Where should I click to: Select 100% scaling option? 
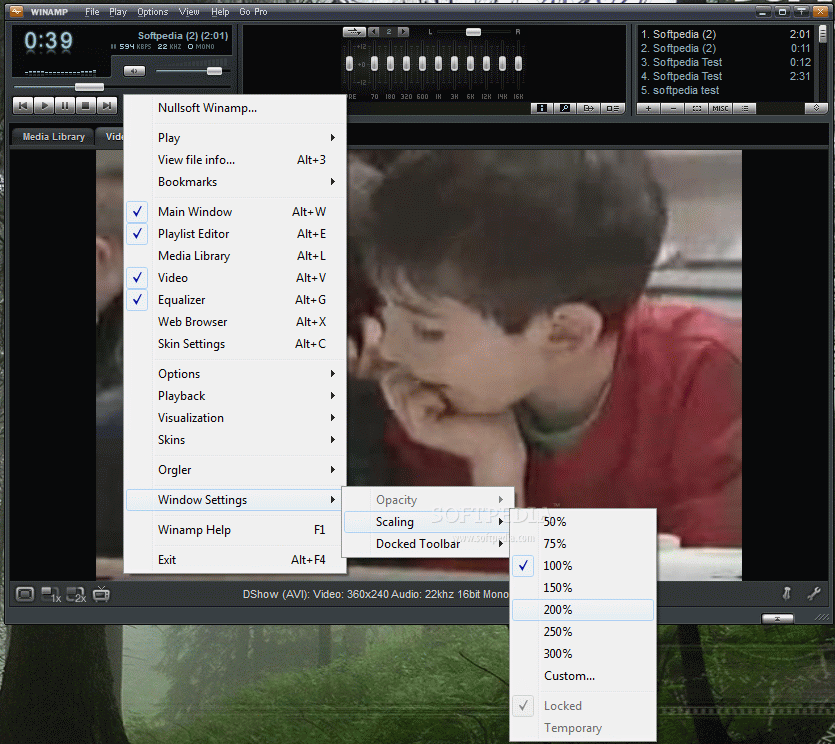583,566
